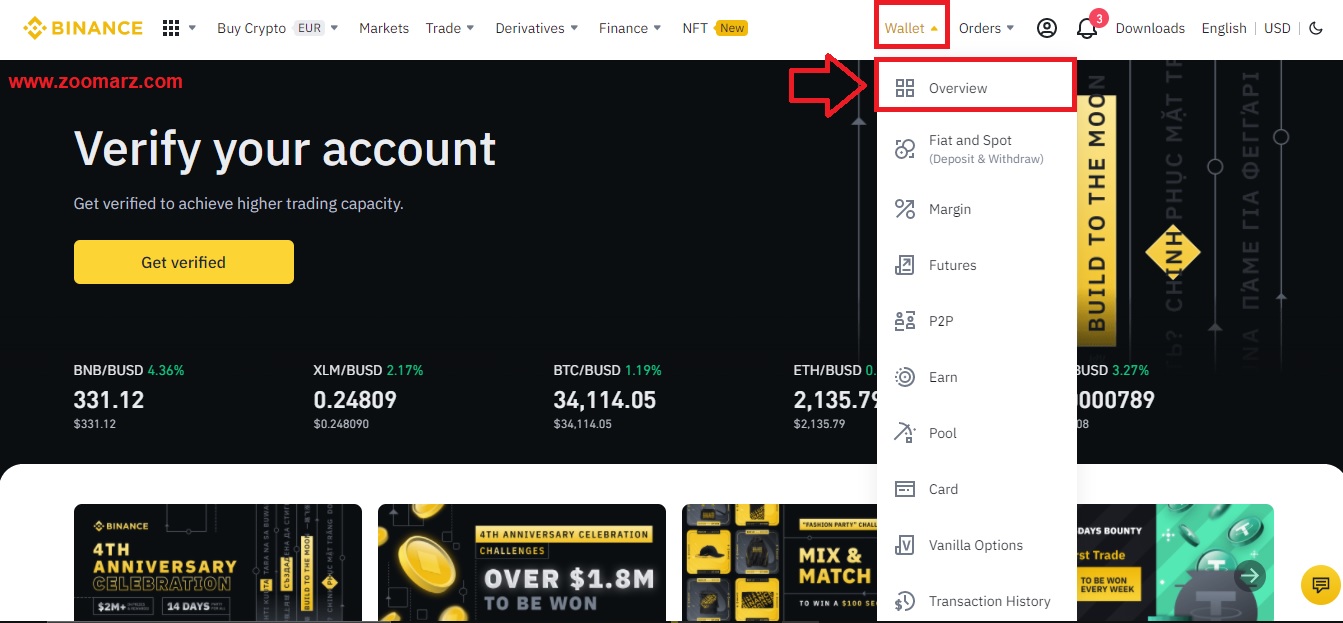Click the Futures icon
The height and width of the screenshot is (623, 1343).
click(x=905, y=265)
